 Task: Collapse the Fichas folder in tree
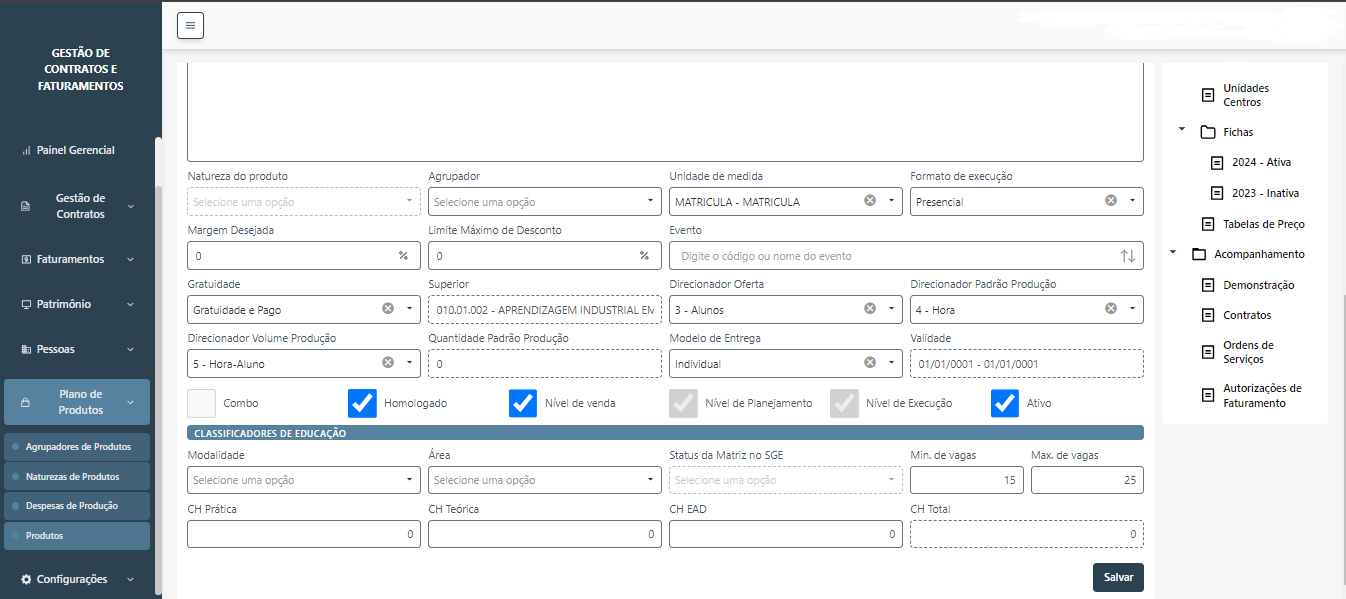(1182, 131)
